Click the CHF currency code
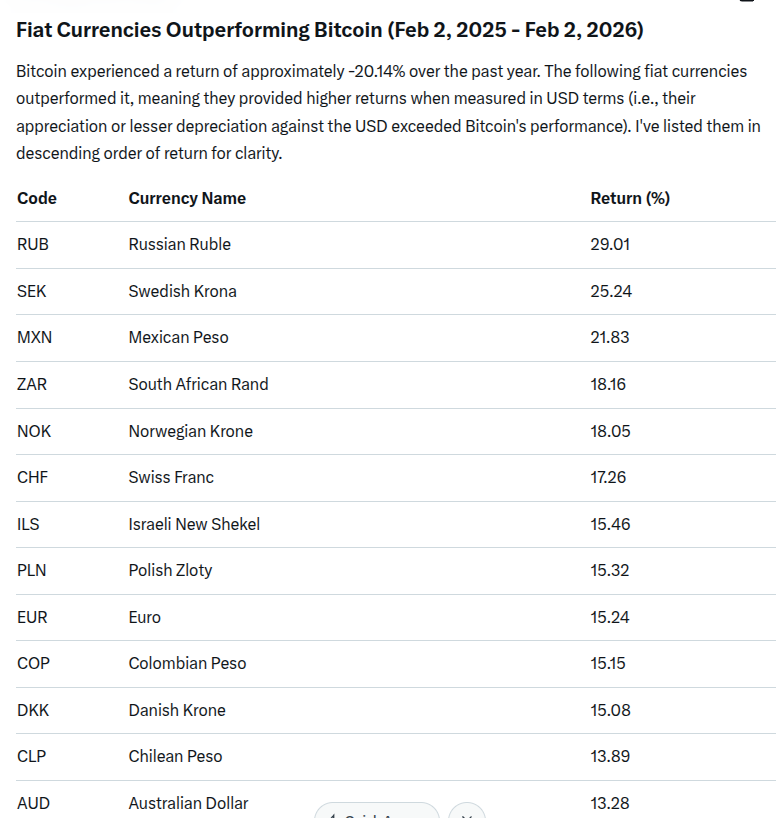This screenshot has height=818, width=776. (x=32, y=477)
